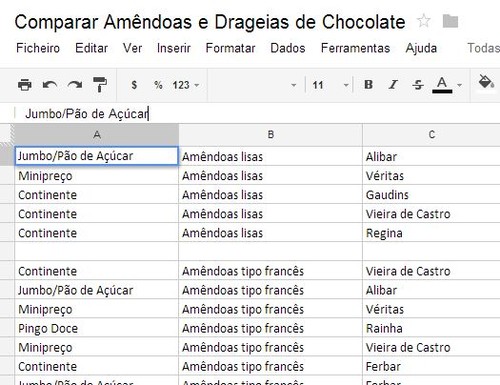Format as currency with dollar icon
500x385 pixels.
click(x=134, y=85)
